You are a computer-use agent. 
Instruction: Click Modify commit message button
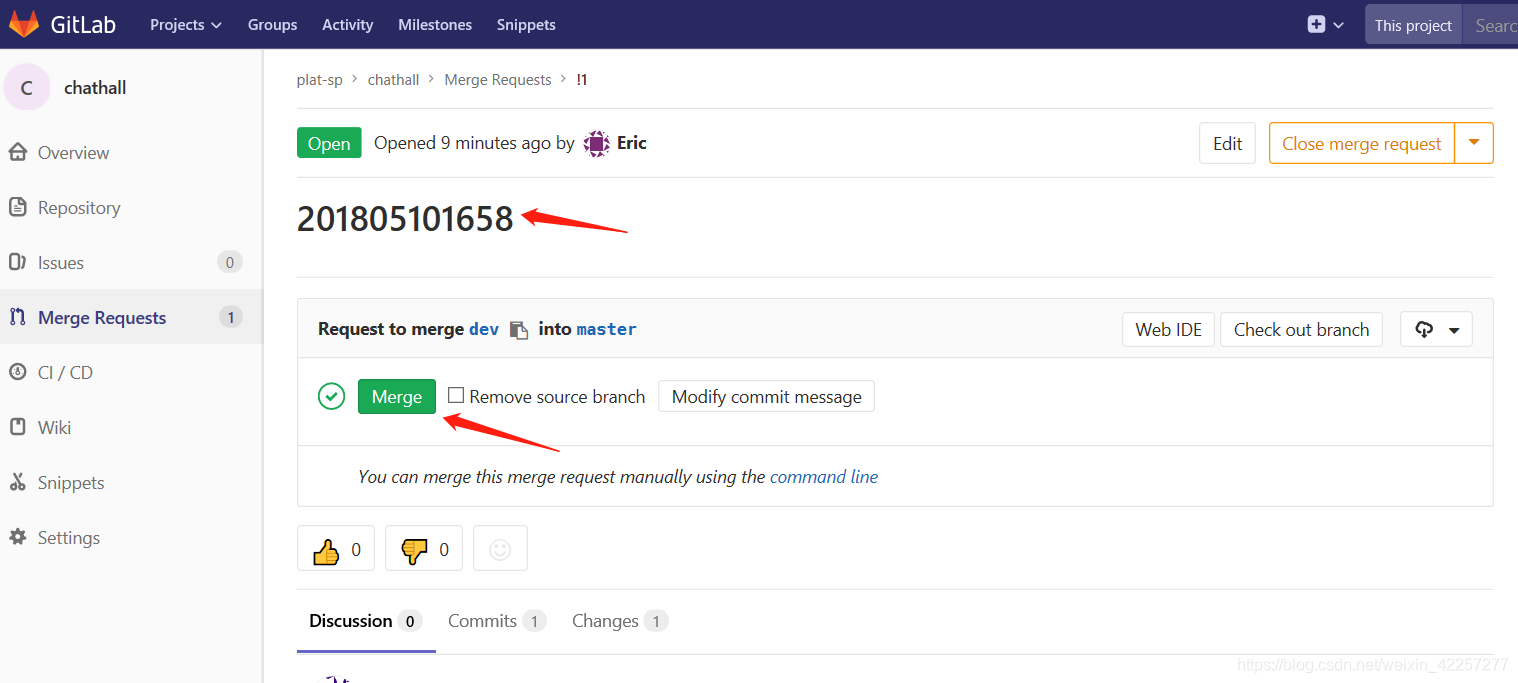tap(766, 396)
